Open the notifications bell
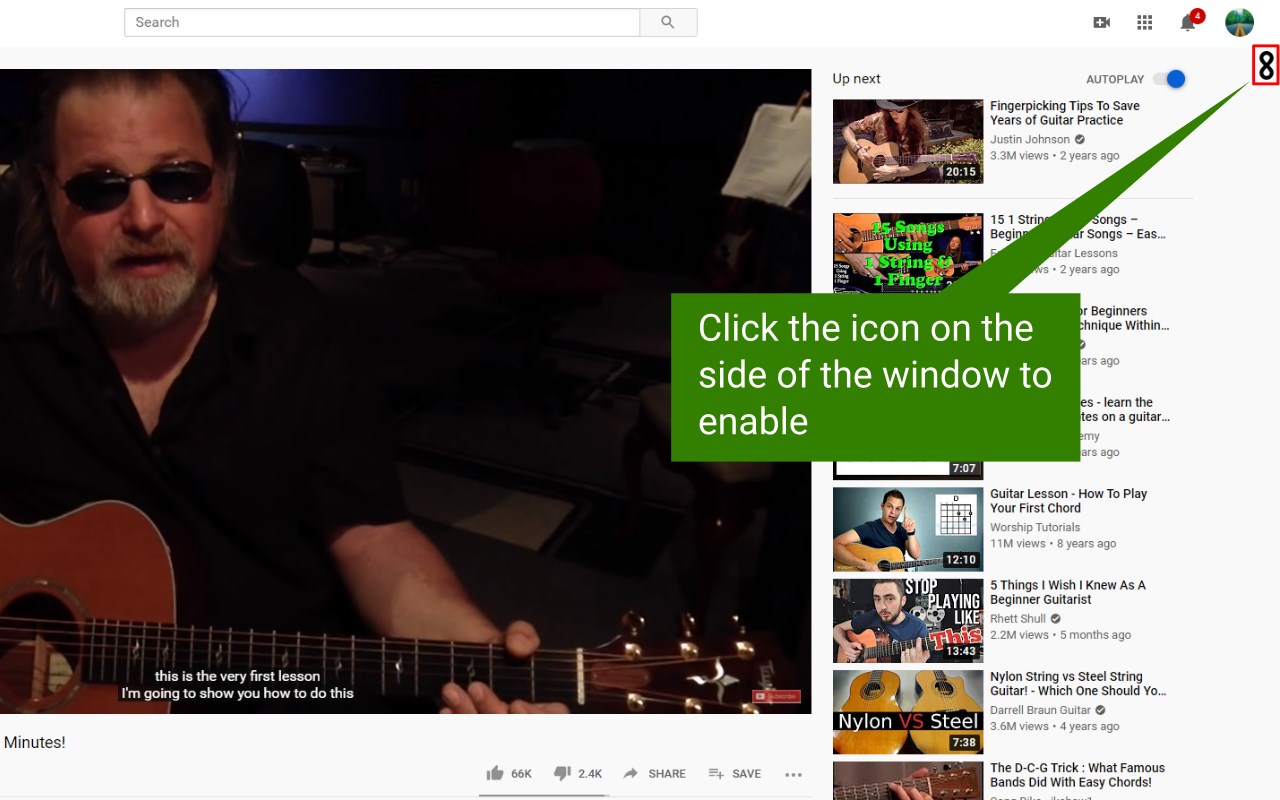Viewport: 1280px width, 800px height. (x=1188, y=22)
